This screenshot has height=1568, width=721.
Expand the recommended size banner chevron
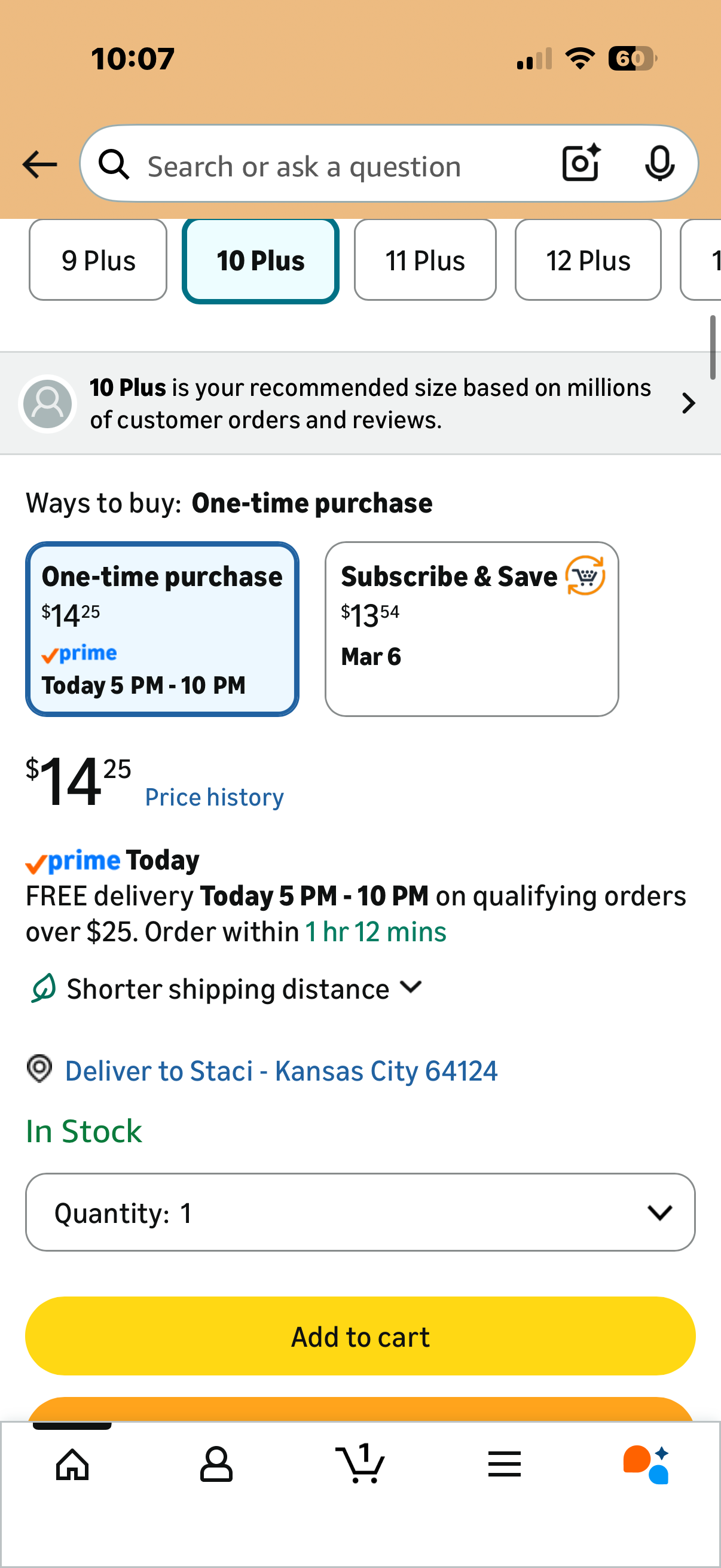pyautogui.click(x=688, y=404)
